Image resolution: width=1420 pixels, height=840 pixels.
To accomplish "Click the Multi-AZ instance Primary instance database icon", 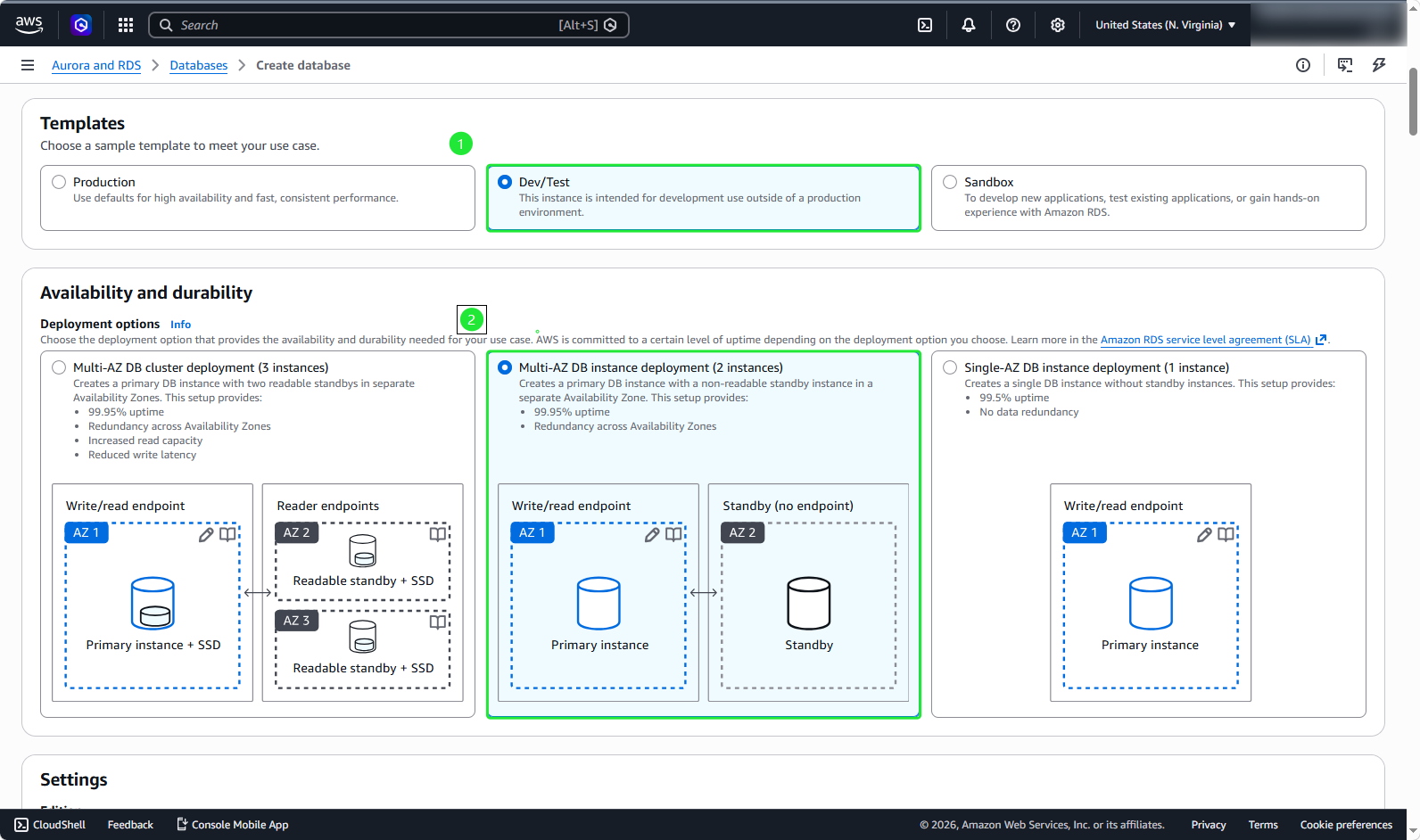I will (x=599, y=604).
